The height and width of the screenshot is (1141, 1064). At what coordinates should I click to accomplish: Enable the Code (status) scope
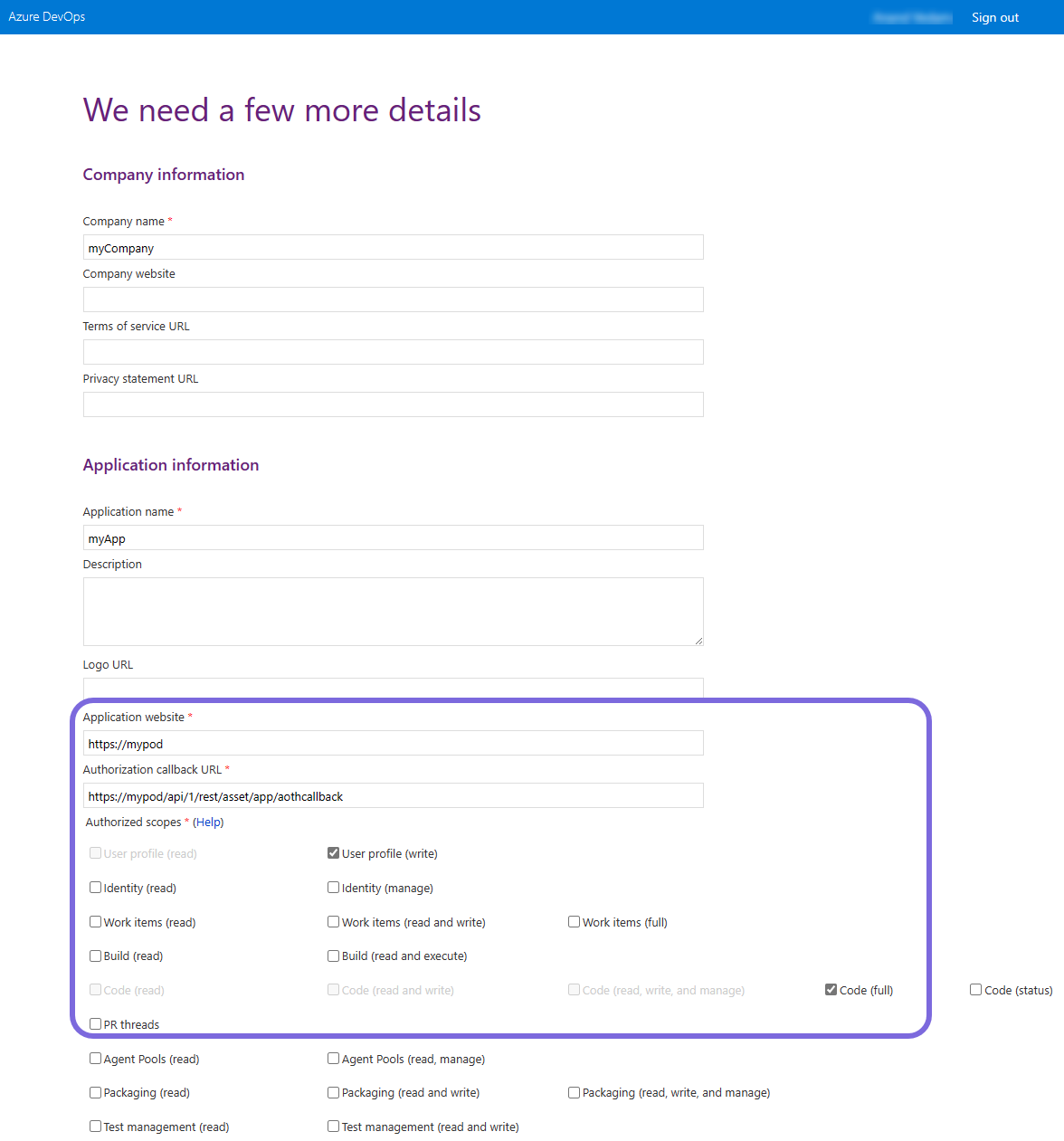click(x=975, y=989)
